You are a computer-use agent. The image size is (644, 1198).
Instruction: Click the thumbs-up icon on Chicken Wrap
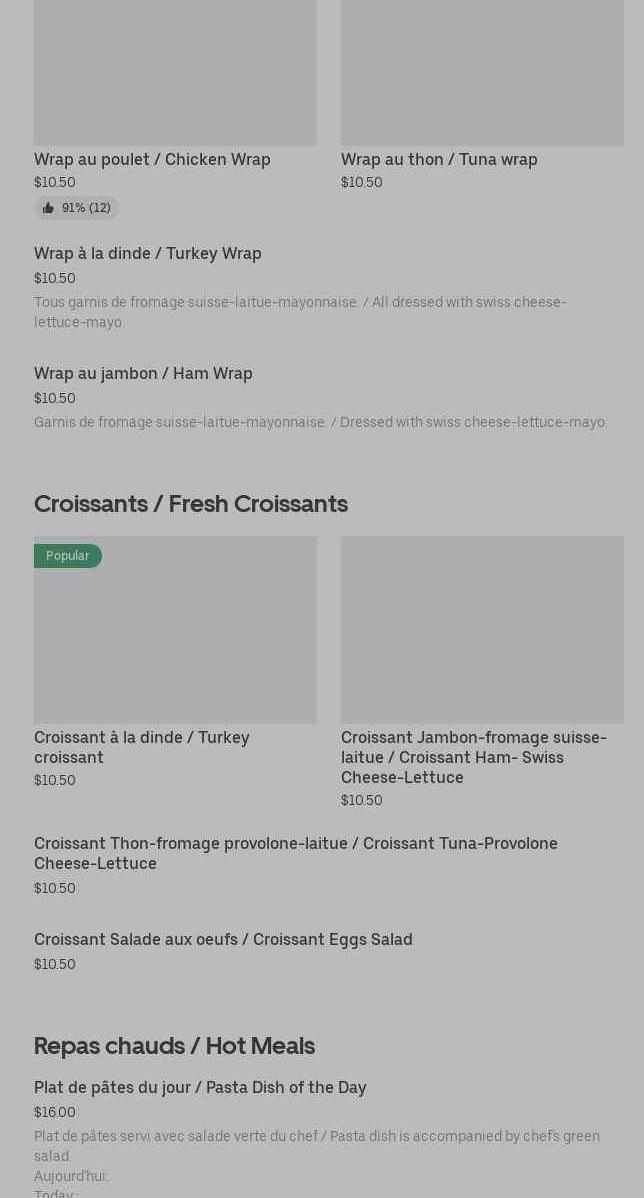pos(48,208)
